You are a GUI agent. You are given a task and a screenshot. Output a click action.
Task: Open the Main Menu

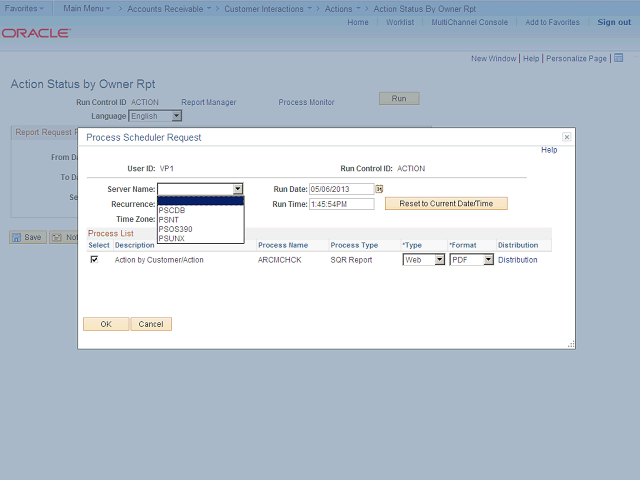87,9
